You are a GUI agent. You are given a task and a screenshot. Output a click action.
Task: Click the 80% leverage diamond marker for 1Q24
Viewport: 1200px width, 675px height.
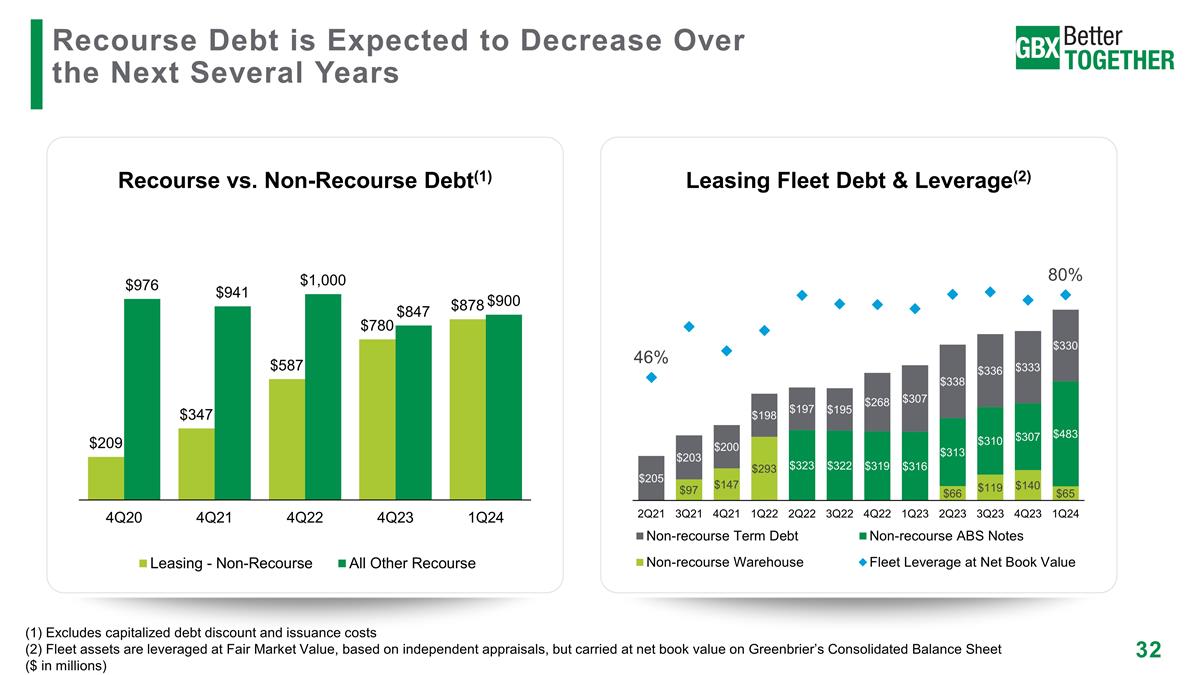[x=1065, y=294]
